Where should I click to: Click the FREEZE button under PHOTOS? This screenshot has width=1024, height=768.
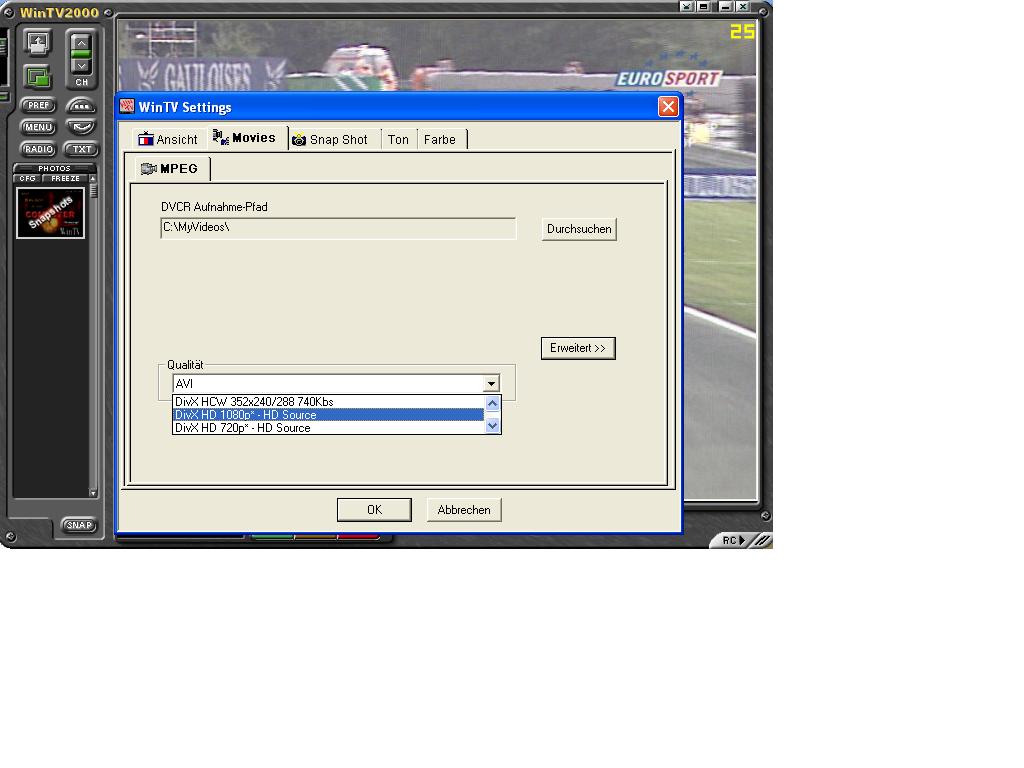[65, 178]
